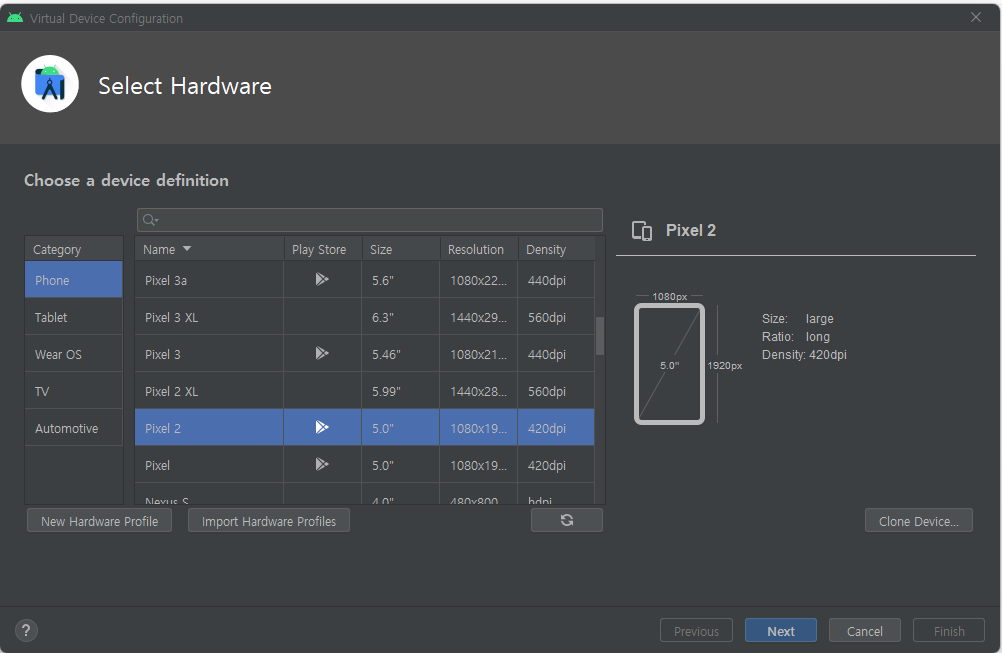Click the 1440x29... resolution cell
Screen dimensions: 1002x653
(478, 318)
